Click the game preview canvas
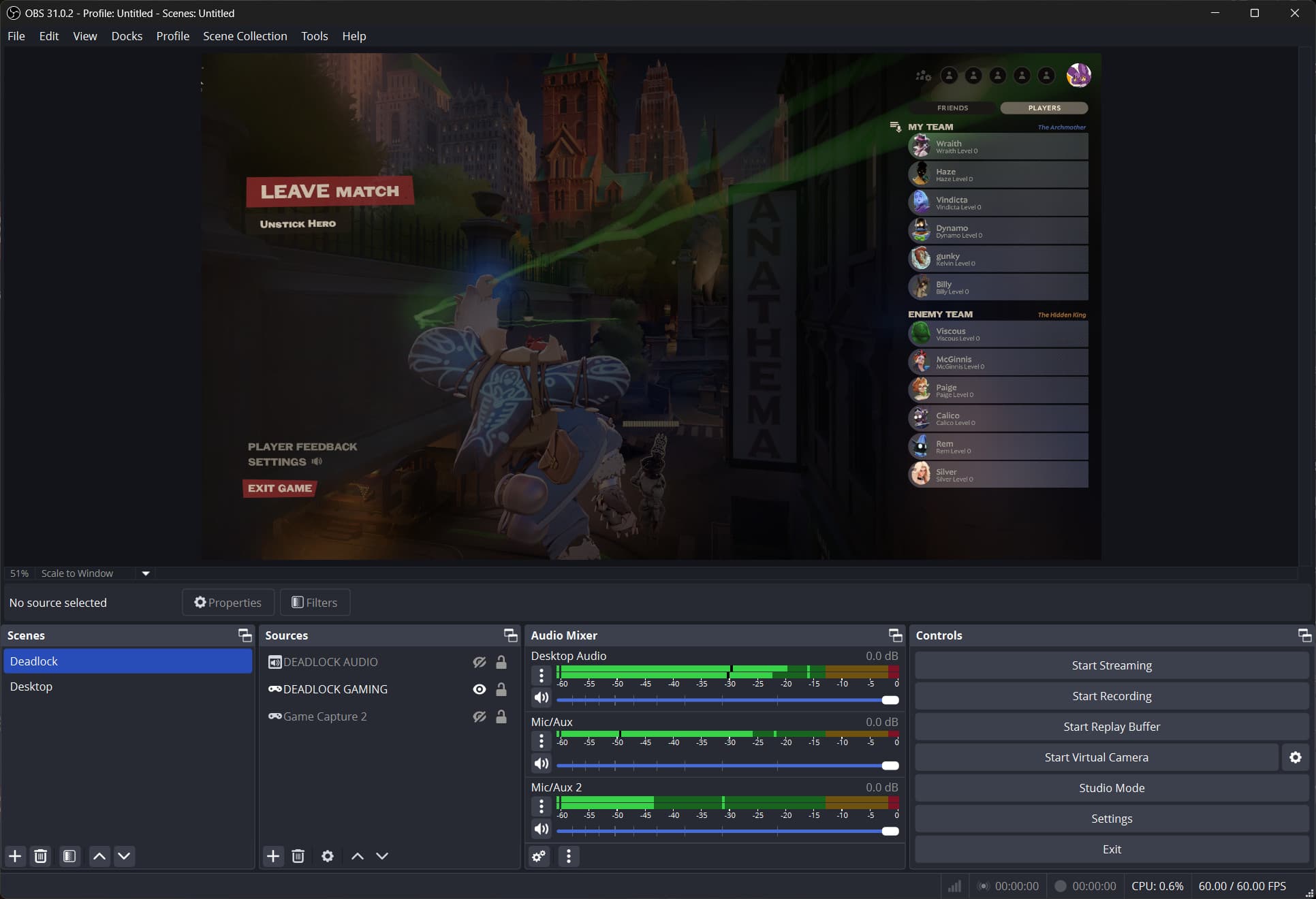This screenshot has width=1316, height=899. point(651,306)
